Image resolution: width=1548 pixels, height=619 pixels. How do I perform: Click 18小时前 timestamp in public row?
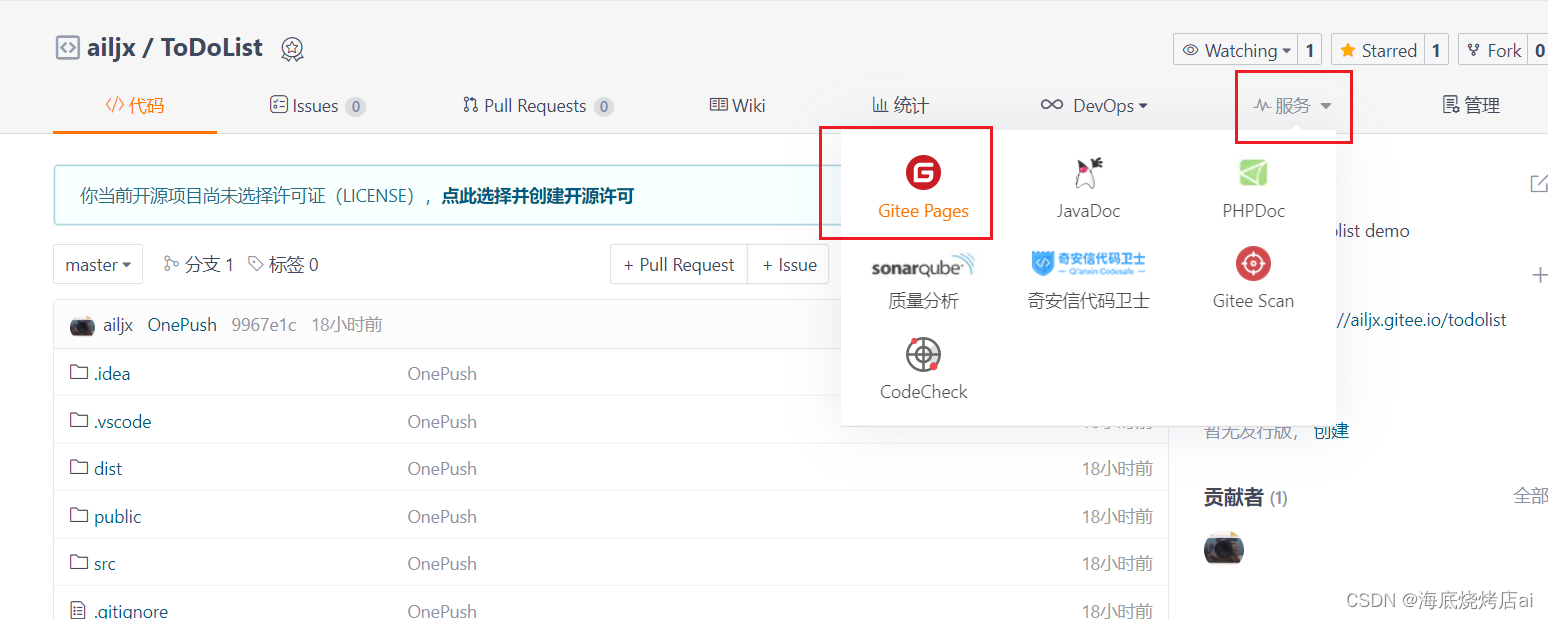point(1117,517)
